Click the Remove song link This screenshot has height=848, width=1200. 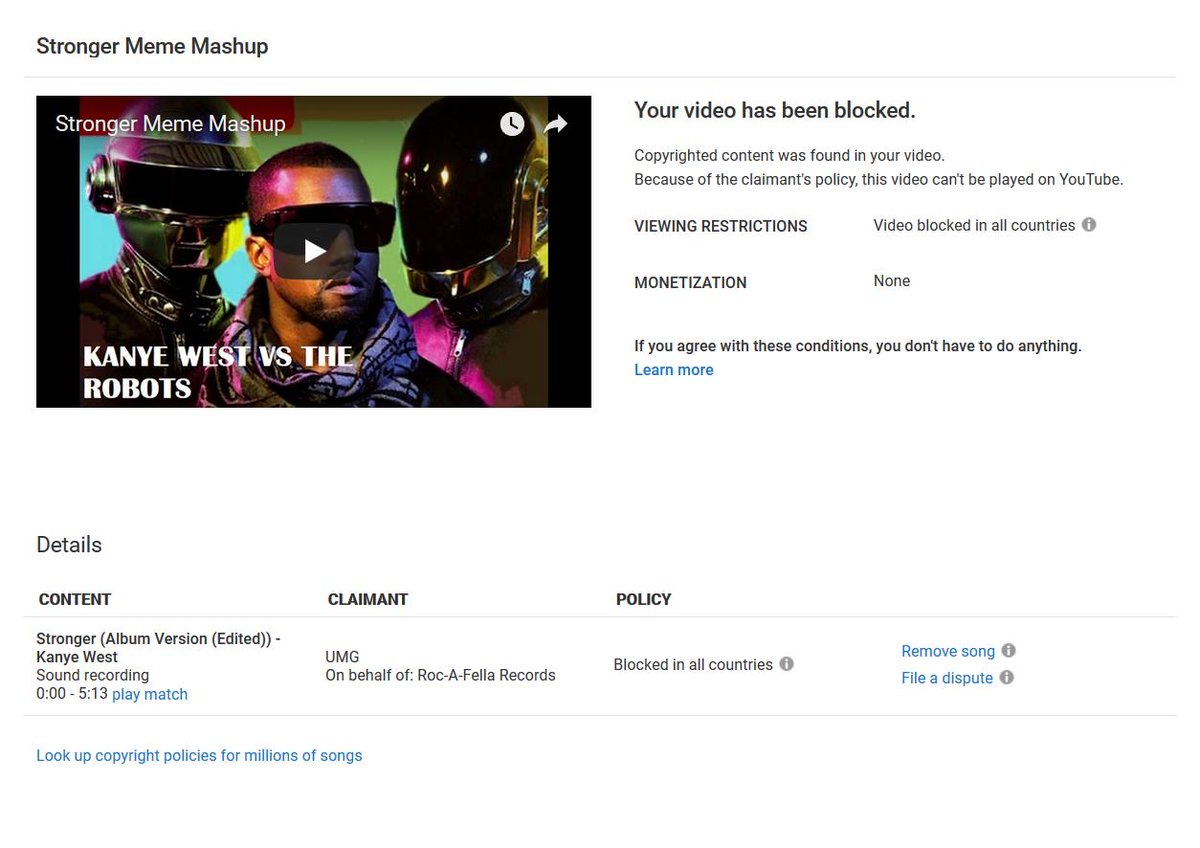pos(948,651)
